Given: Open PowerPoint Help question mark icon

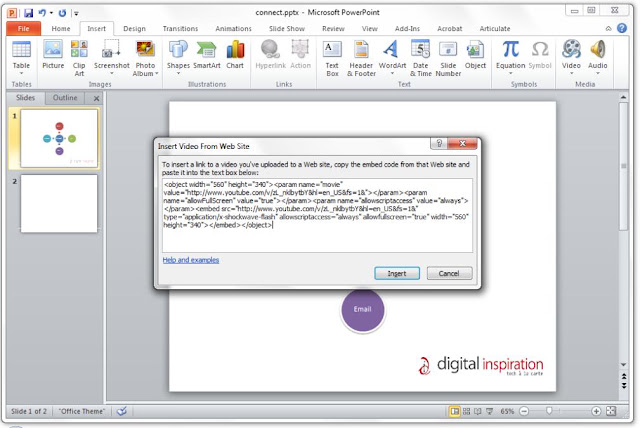Looking at the screenshot, I should 622,28.
